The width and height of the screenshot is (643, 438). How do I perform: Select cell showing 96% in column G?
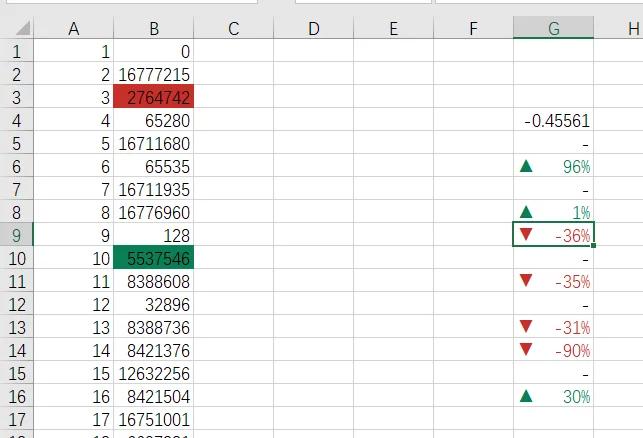click(x=553, y=166)
